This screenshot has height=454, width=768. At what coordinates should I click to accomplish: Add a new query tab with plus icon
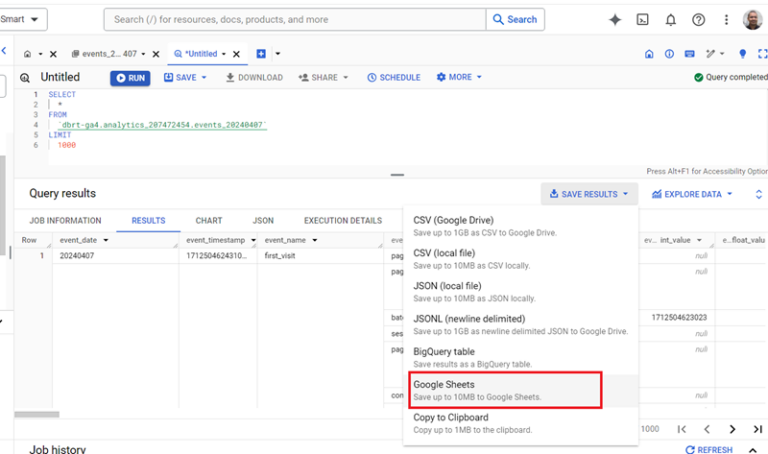[261, 54]
